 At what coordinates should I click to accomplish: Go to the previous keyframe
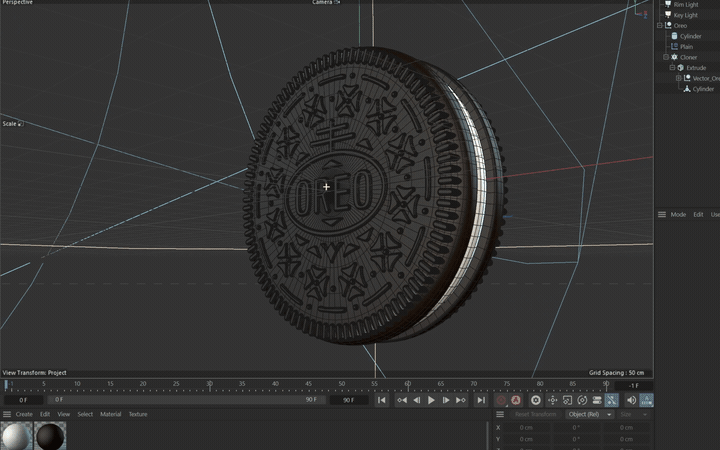pos(402,400)
